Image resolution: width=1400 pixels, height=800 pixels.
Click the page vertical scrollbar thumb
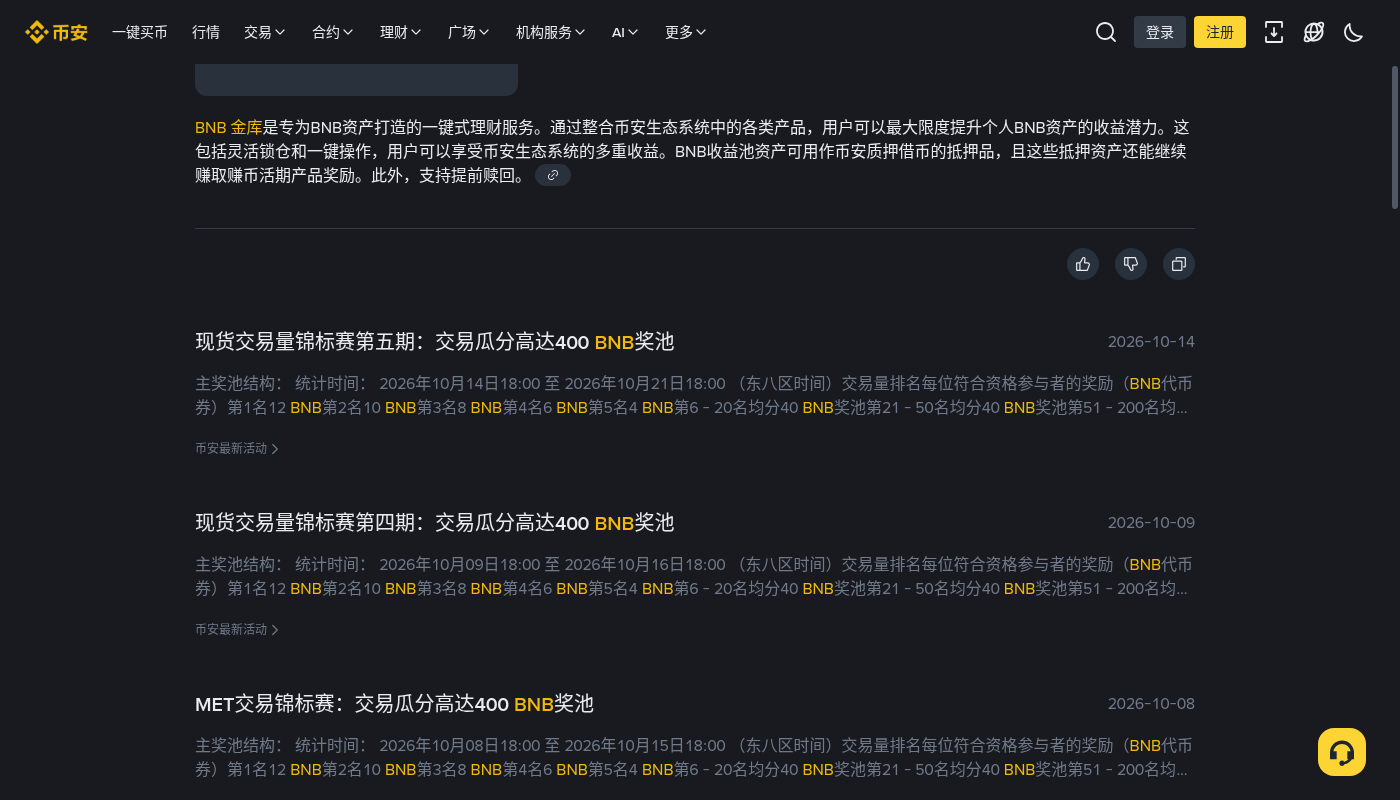click(x=1395, y=137)
